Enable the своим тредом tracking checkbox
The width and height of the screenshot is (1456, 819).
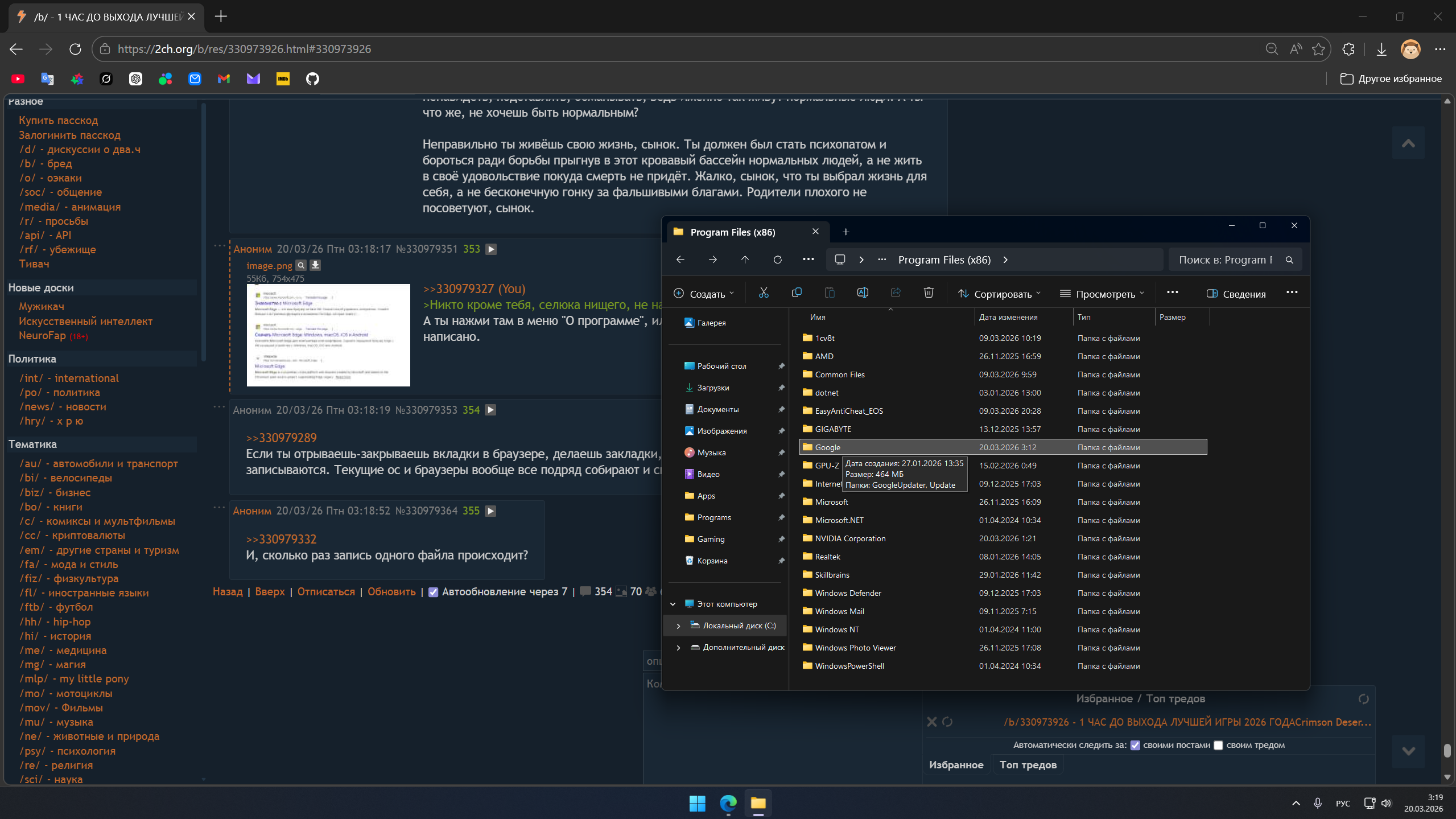[x=1218, y=746]
